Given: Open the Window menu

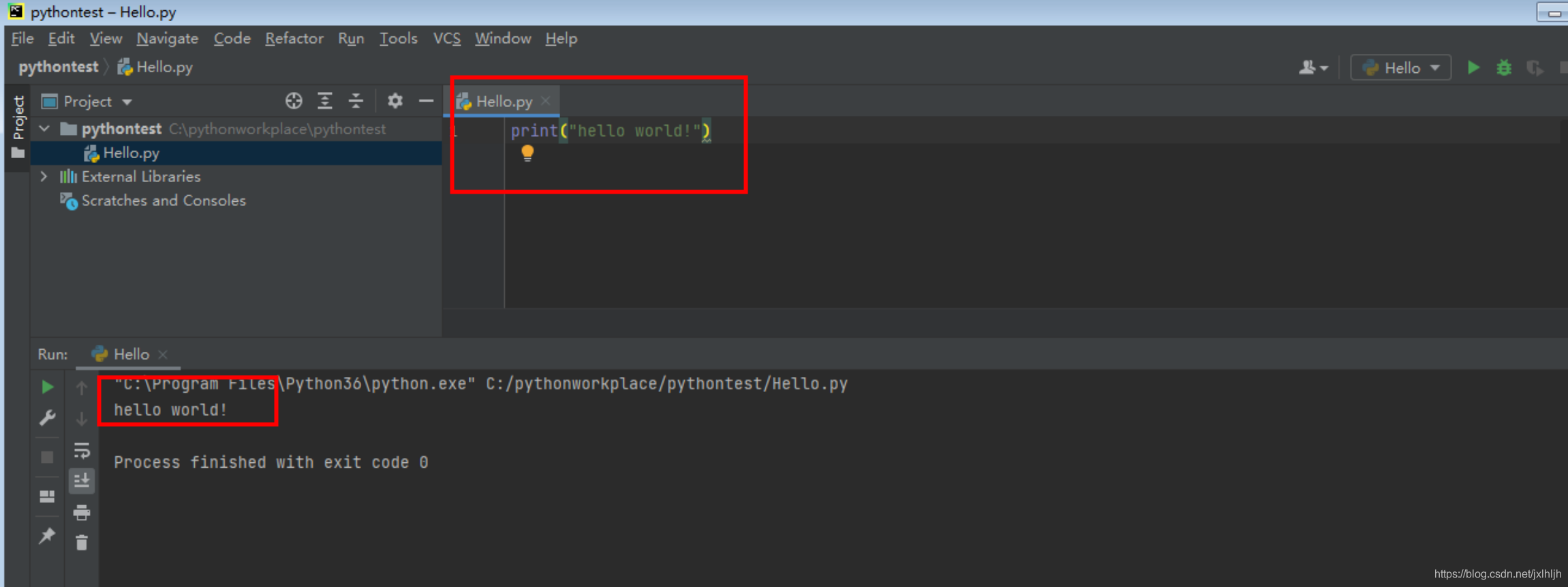Looking at the screenshot, I should point(502,38).
